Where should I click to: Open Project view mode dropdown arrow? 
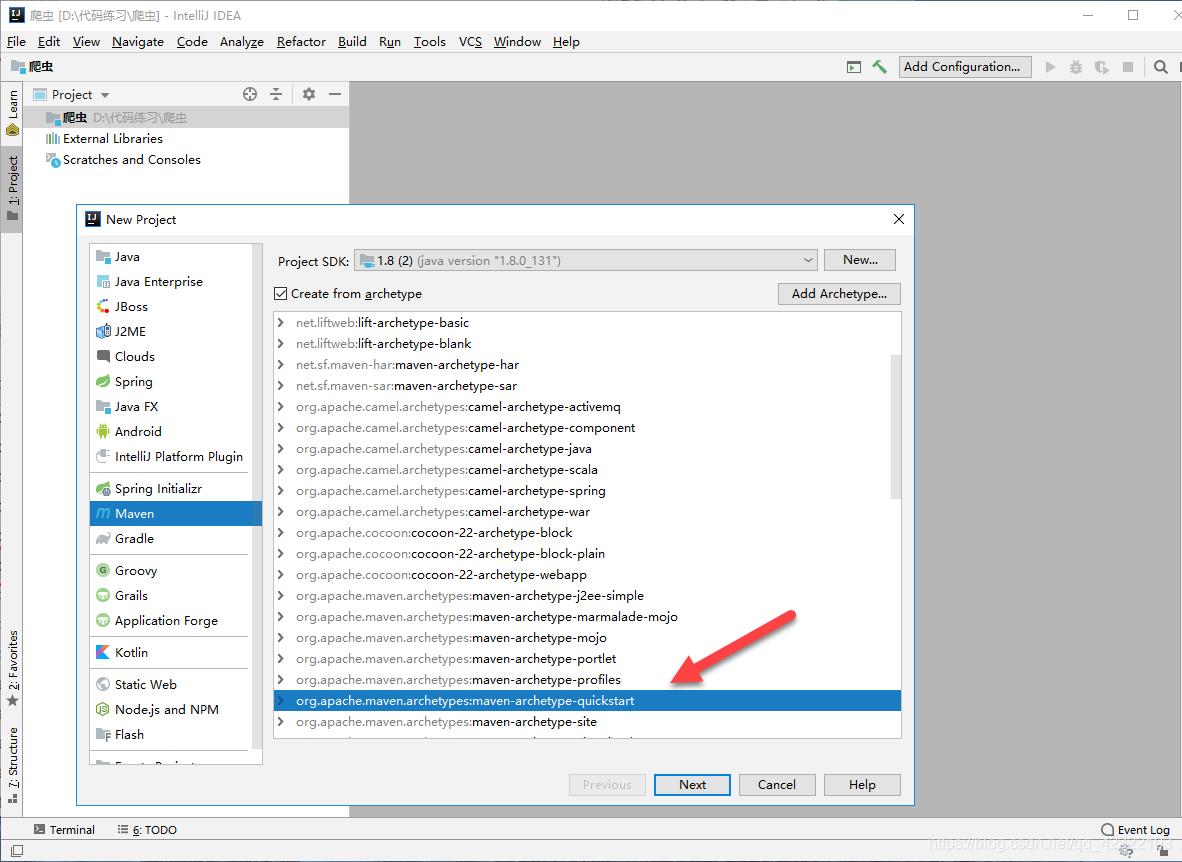[x=105, y=95]
